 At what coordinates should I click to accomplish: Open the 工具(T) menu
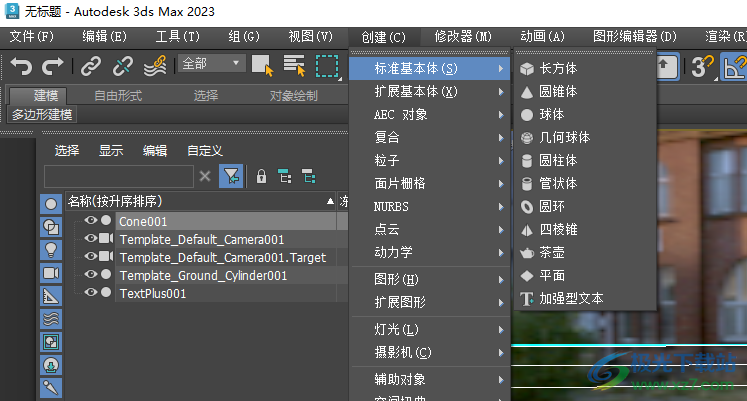point(177,37)
